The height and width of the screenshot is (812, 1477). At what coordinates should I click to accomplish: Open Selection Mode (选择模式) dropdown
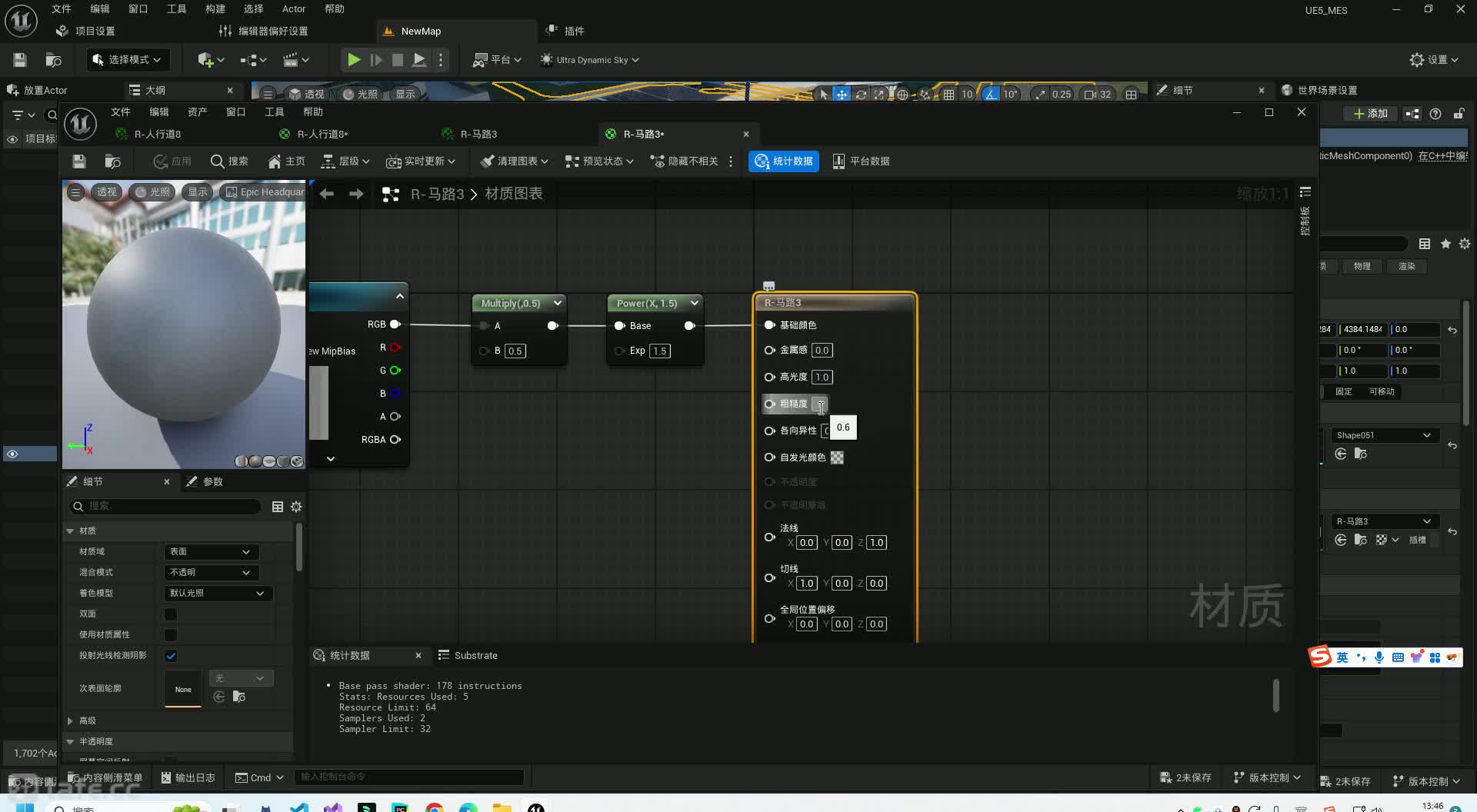tap(127, 60)
